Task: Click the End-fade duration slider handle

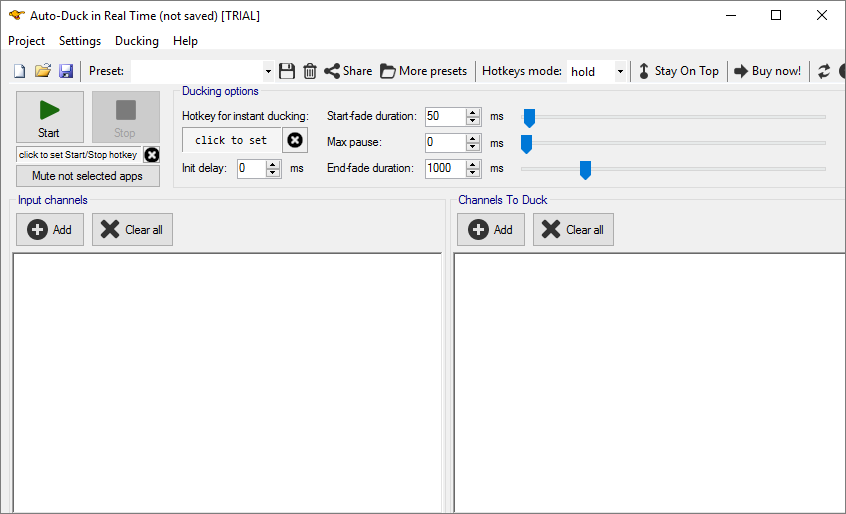Action: click(585, 169)
